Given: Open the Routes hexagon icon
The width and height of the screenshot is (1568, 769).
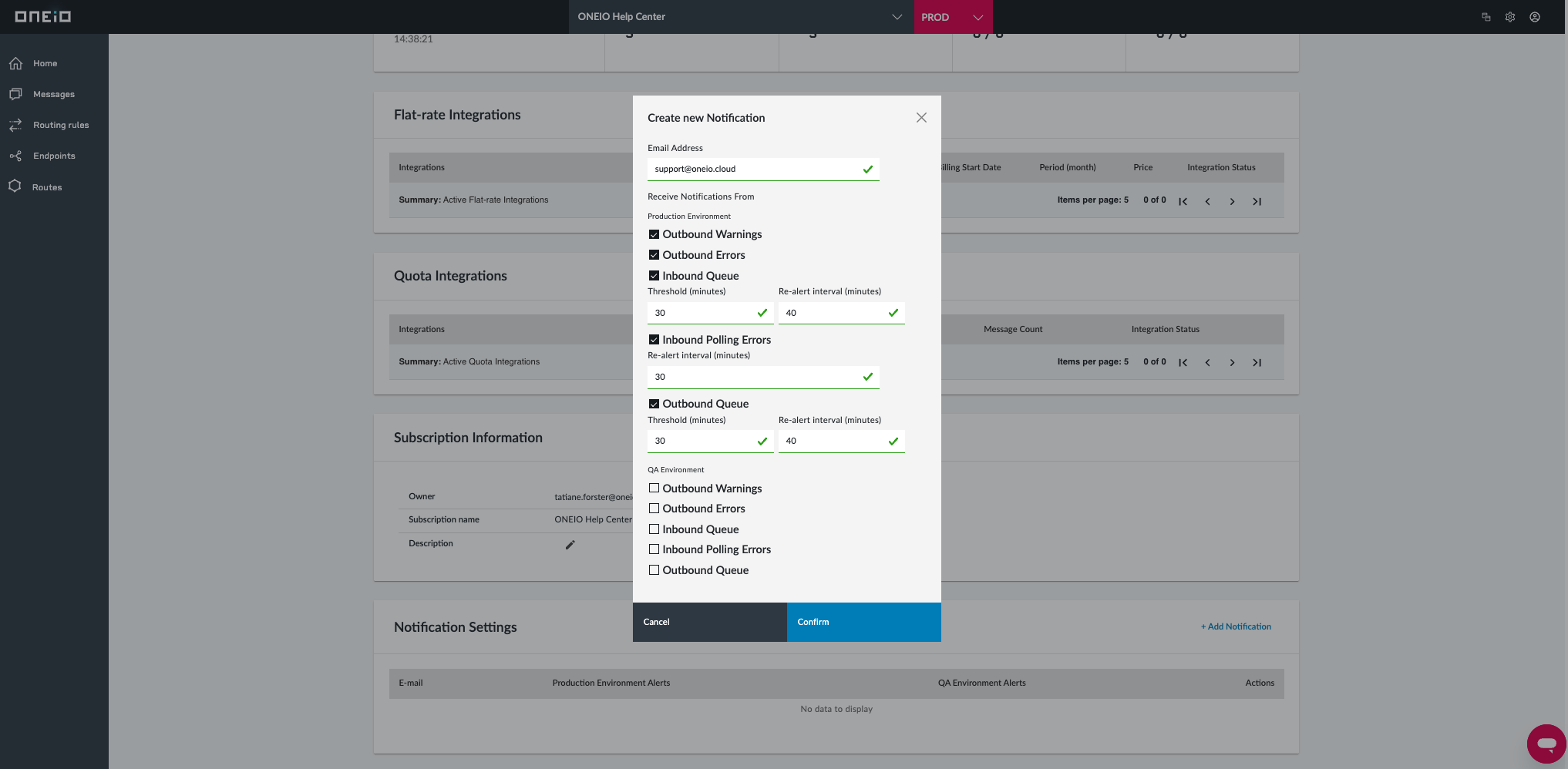Looking at the screenshot, I should point(15,186).
